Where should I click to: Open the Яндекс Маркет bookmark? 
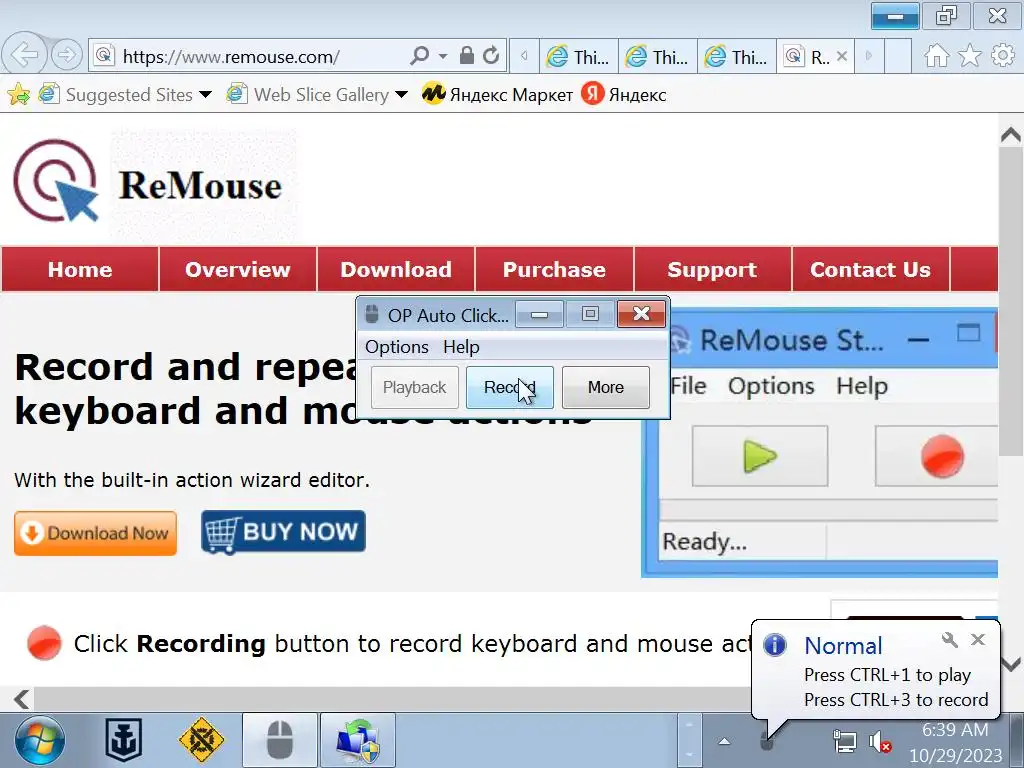[497, 95]
